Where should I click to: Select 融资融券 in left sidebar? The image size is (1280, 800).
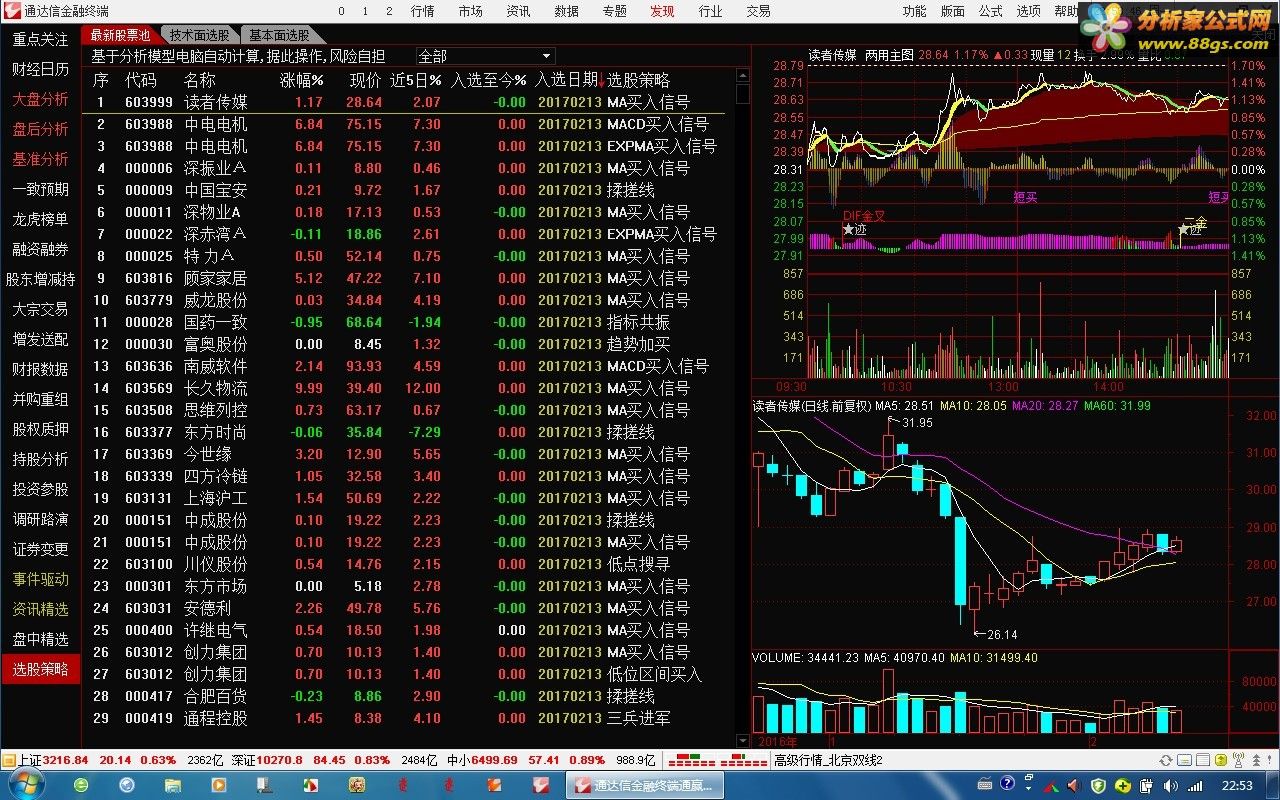tap(40, 249)
